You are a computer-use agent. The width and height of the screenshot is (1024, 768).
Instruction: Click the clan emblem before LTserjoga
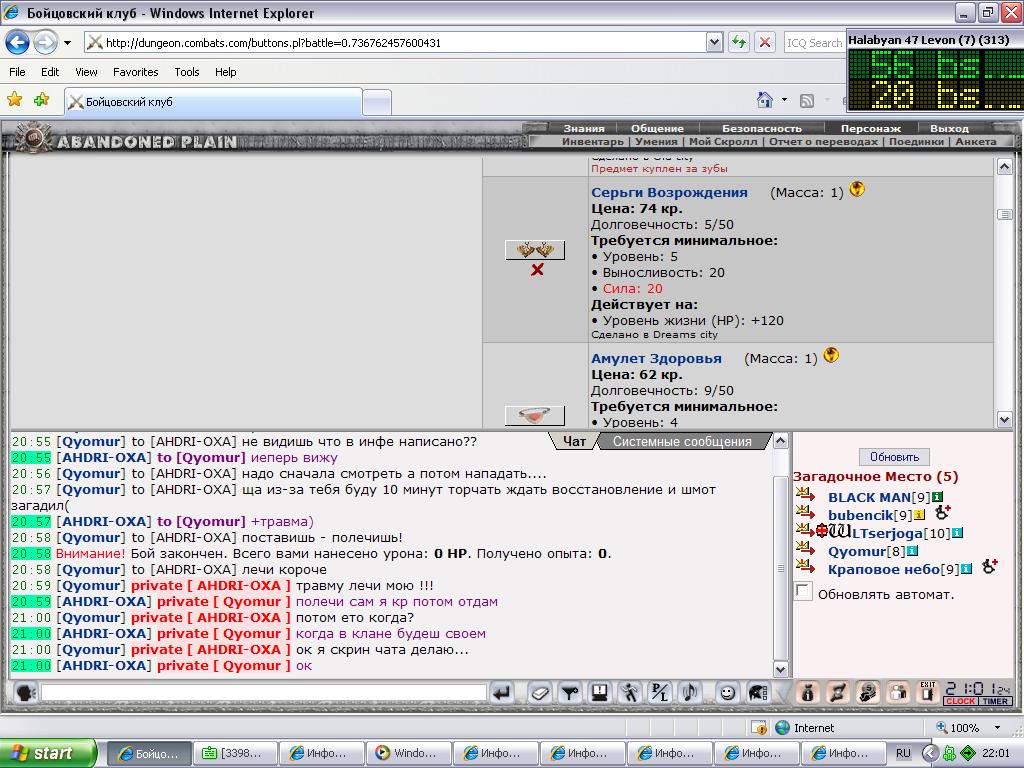840,531
